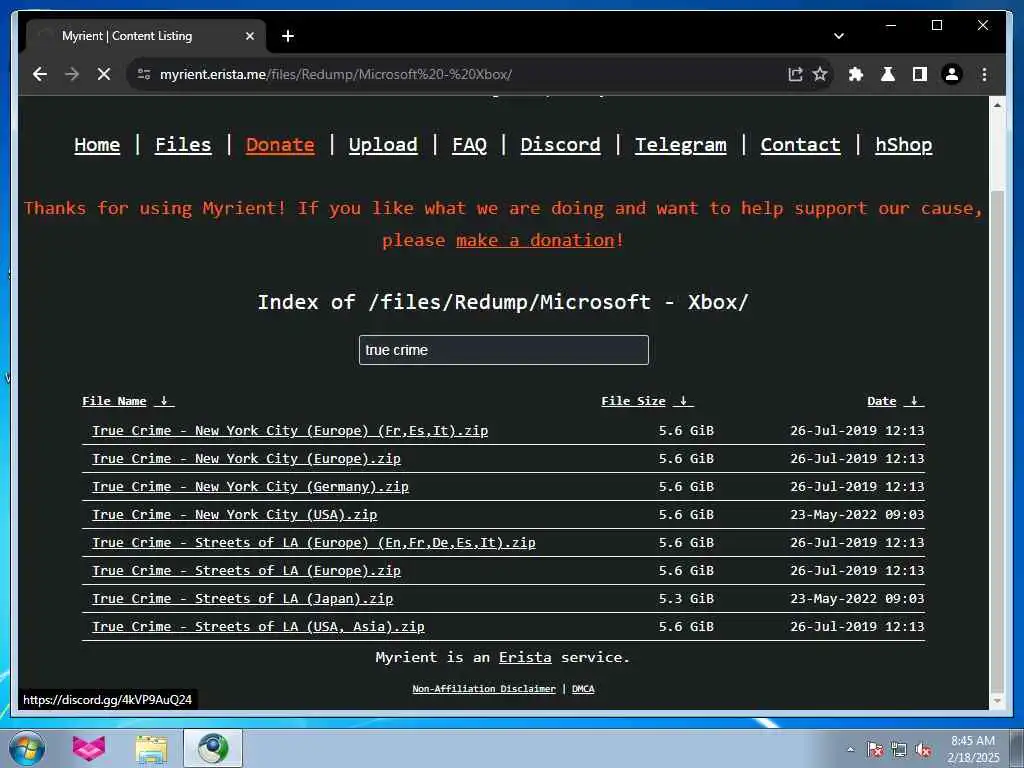Viewport: 1024px width, 768px height.
Task: Open the Erista service link
Action: click(x=525, y=658)
